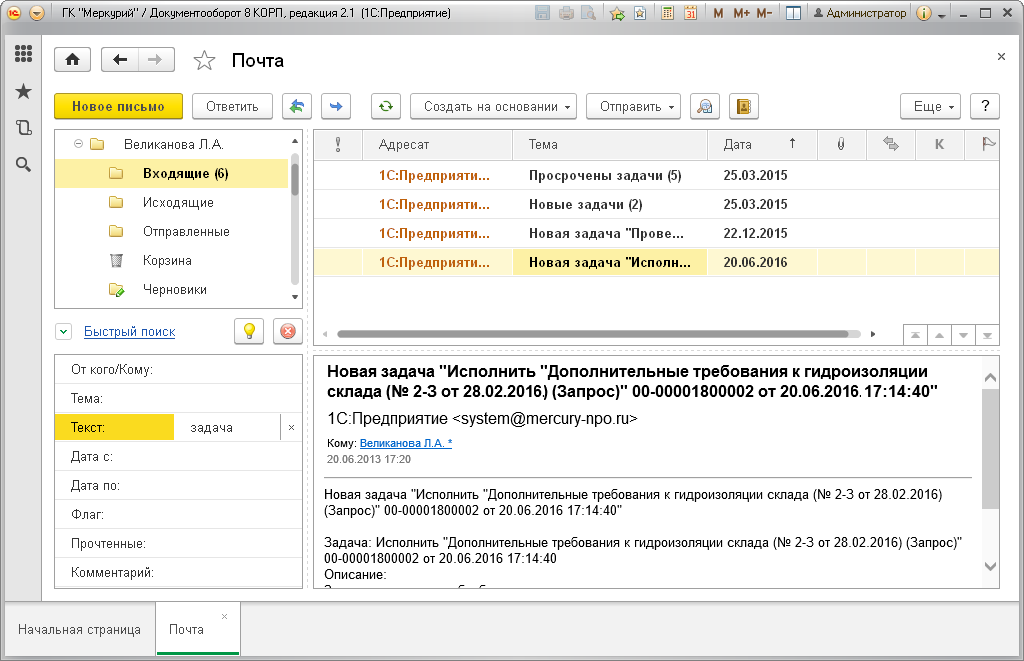Open the Быстрый поиск link
Screen dimensions: 1024x661
click(130, 332)
